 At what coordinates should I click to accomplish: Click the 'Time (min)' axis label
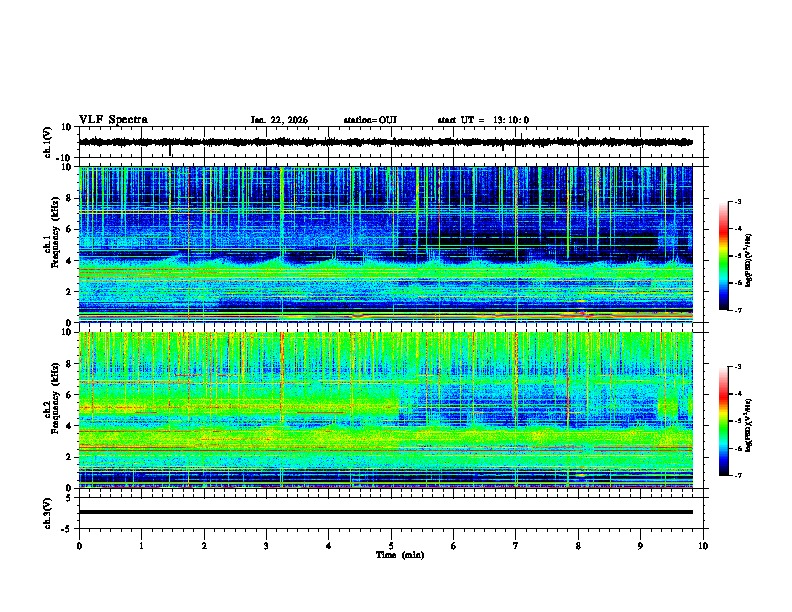coord(400,555)
